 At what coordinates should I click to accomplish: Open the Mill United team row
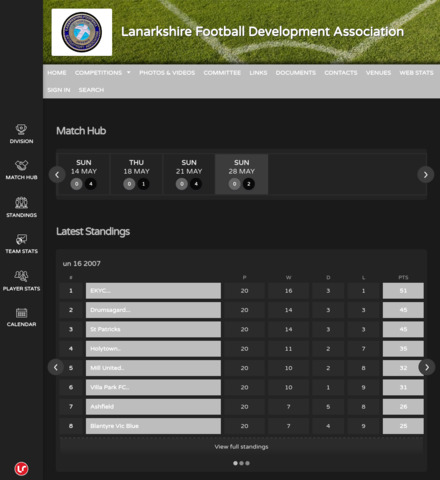point(153,368)
